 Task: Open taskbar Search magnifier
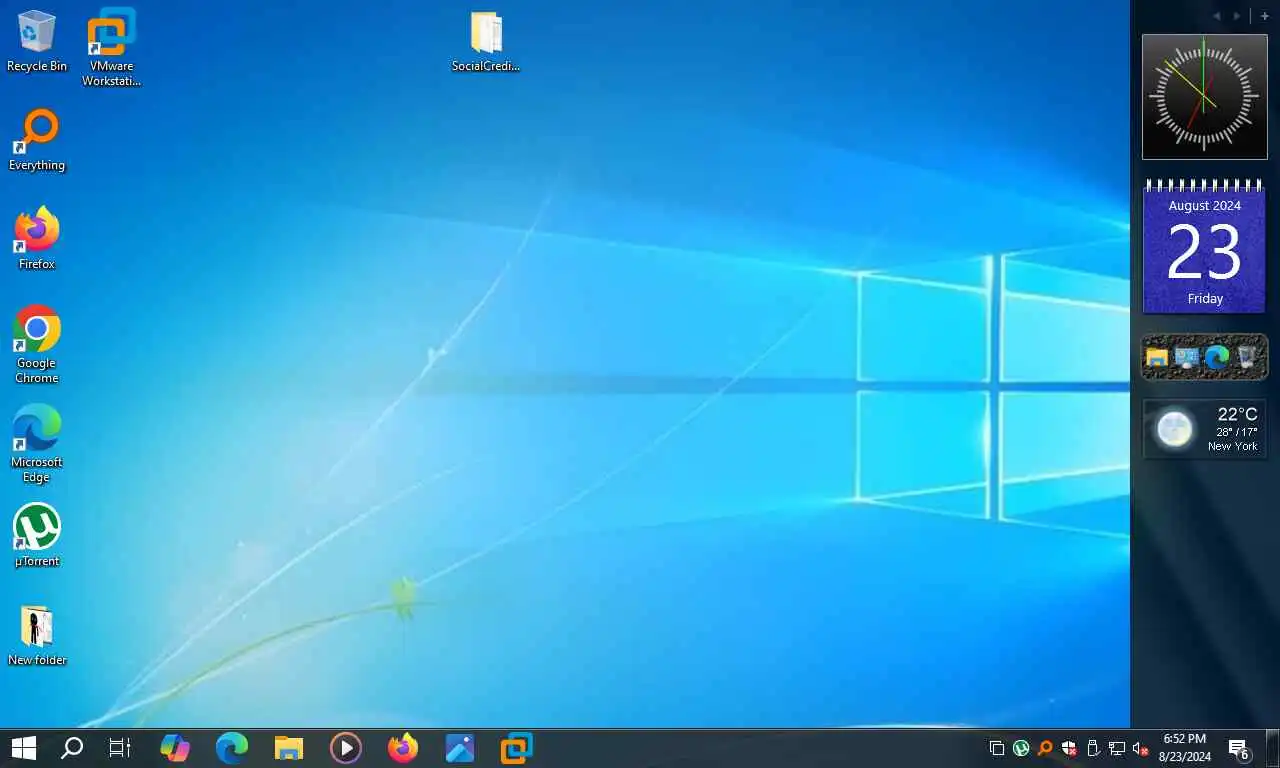72,748
